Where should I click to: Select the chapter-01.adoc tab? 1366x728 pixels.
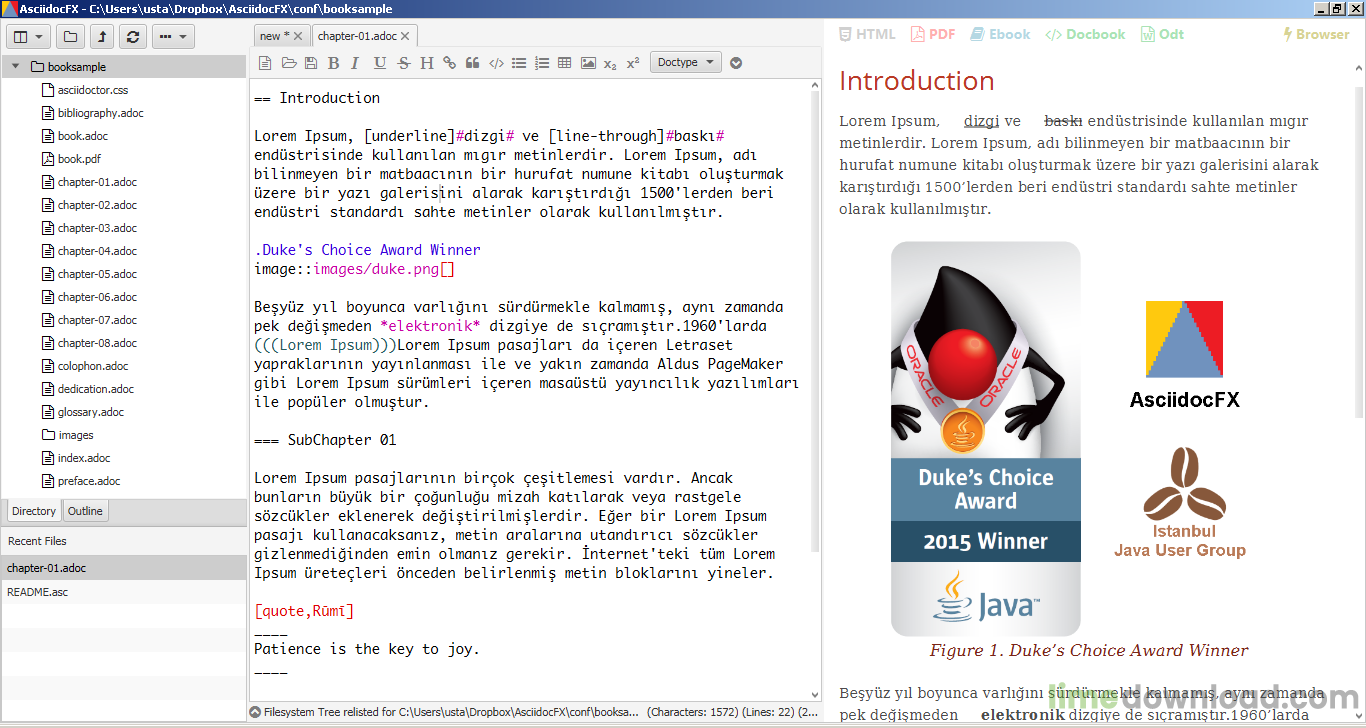pyautogui.click(x=357, y=36)
